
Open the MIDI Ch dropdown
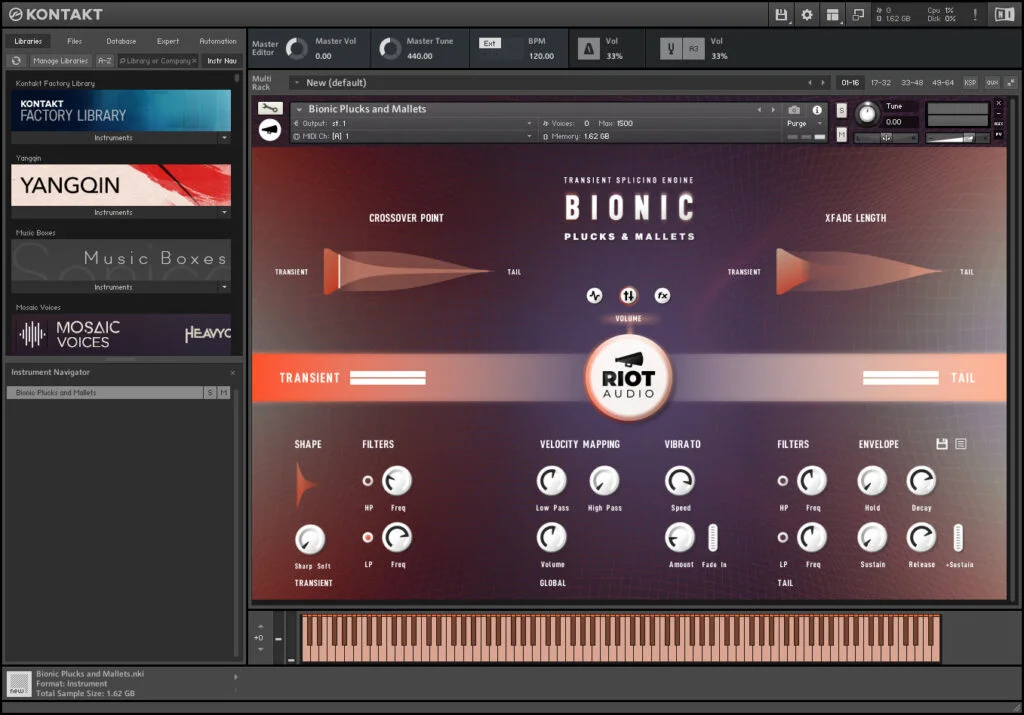(x=412, y=136)
